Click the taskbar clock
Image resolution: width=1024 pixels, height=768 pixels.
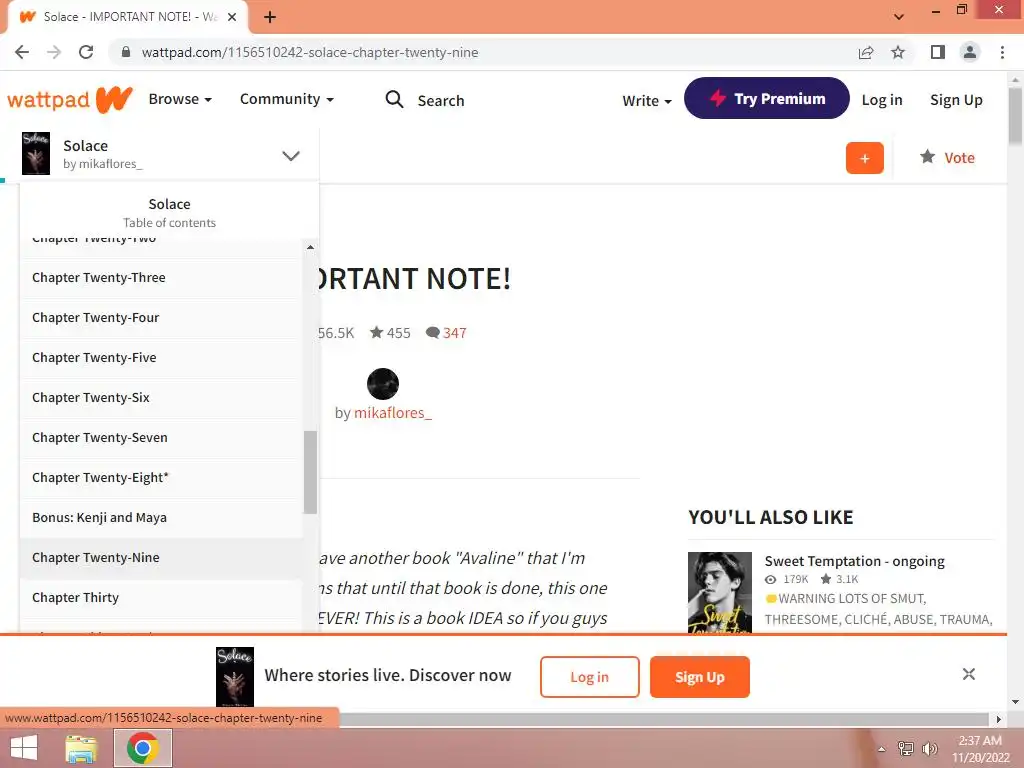click(980, 748)
